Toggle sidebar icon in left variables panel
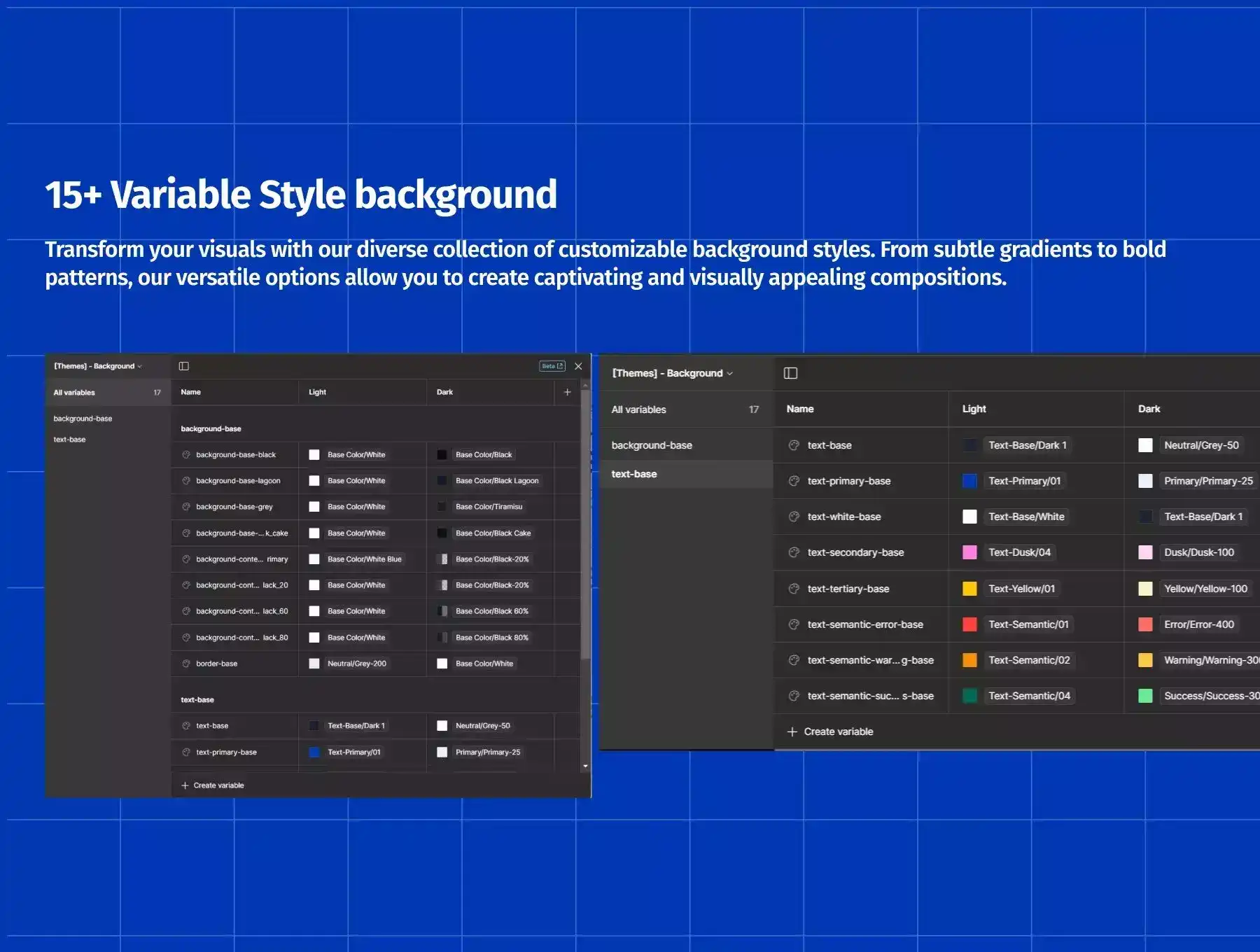 184,366
